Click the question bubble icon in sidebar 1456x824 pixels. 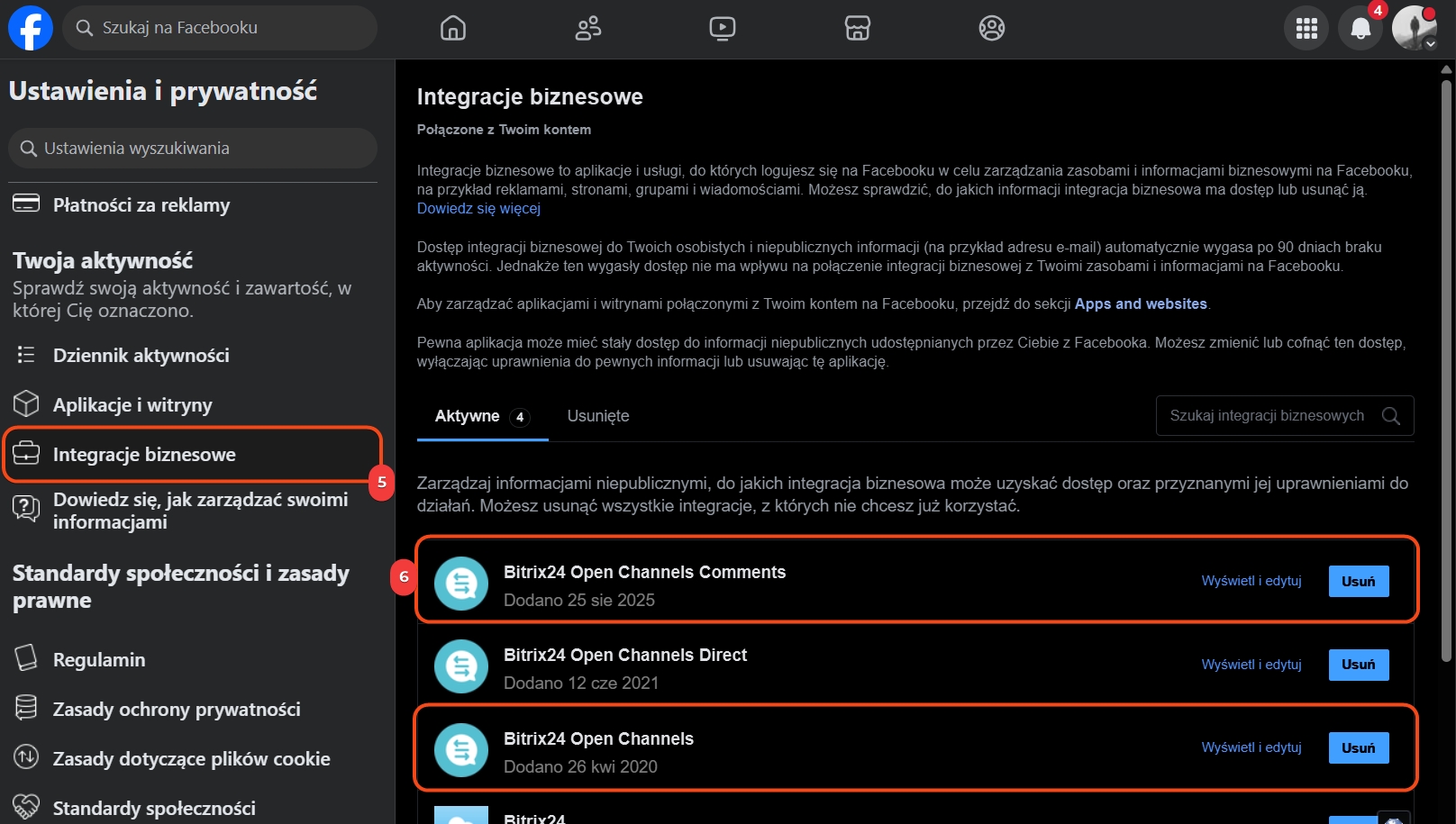click(x=26, y=509)
